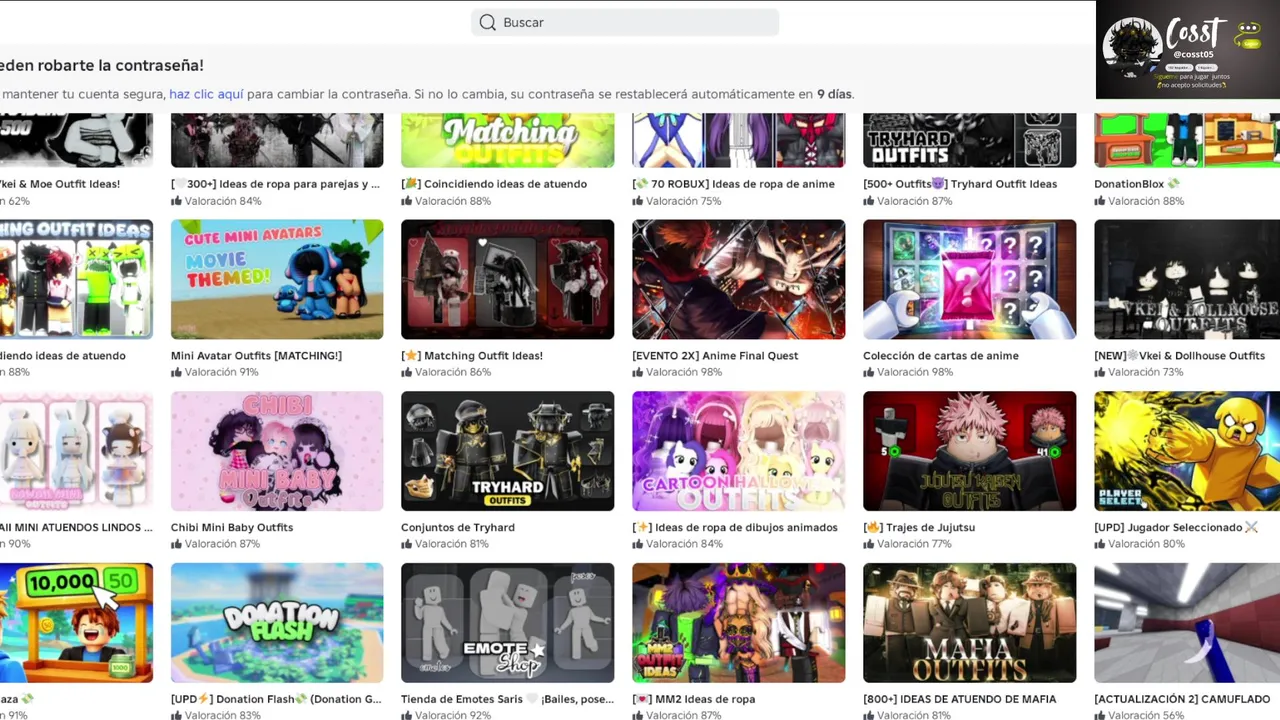Open Matching Outfit Ideas dark thumbnail
This screenshot has height=720, width=1280.
[x=508, y=279]
